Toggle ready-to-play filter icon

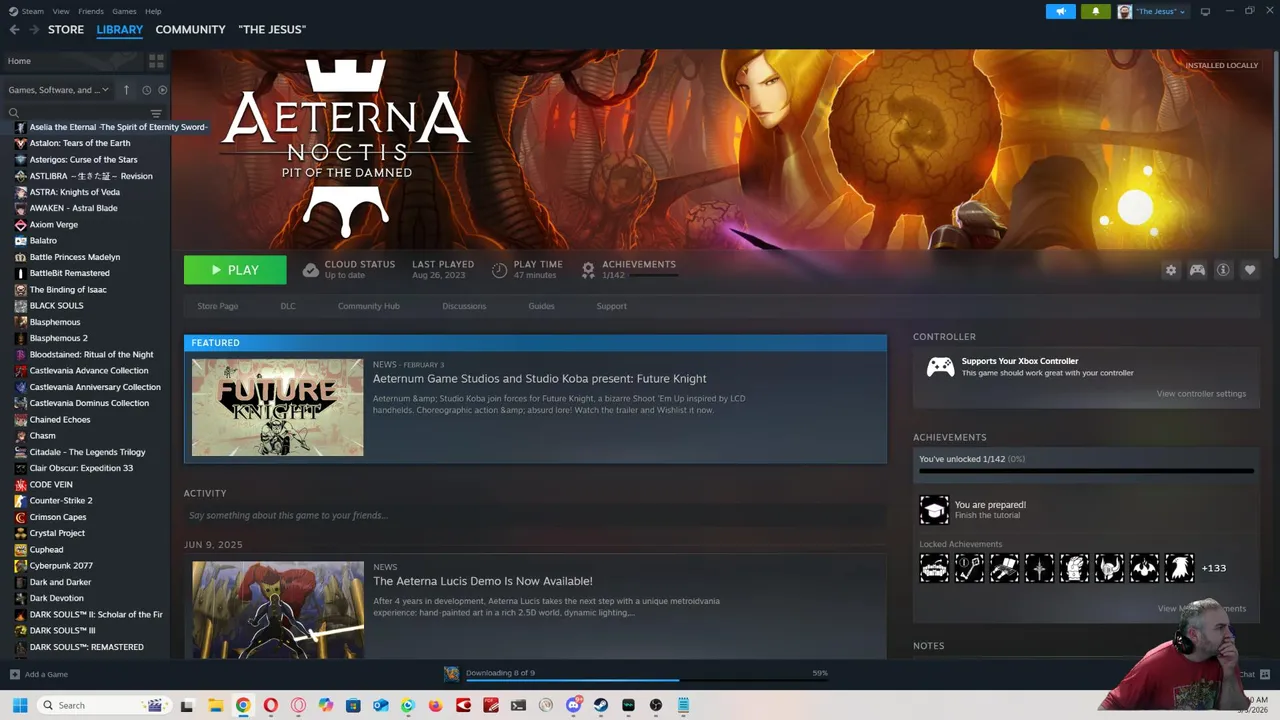(162, 90)
